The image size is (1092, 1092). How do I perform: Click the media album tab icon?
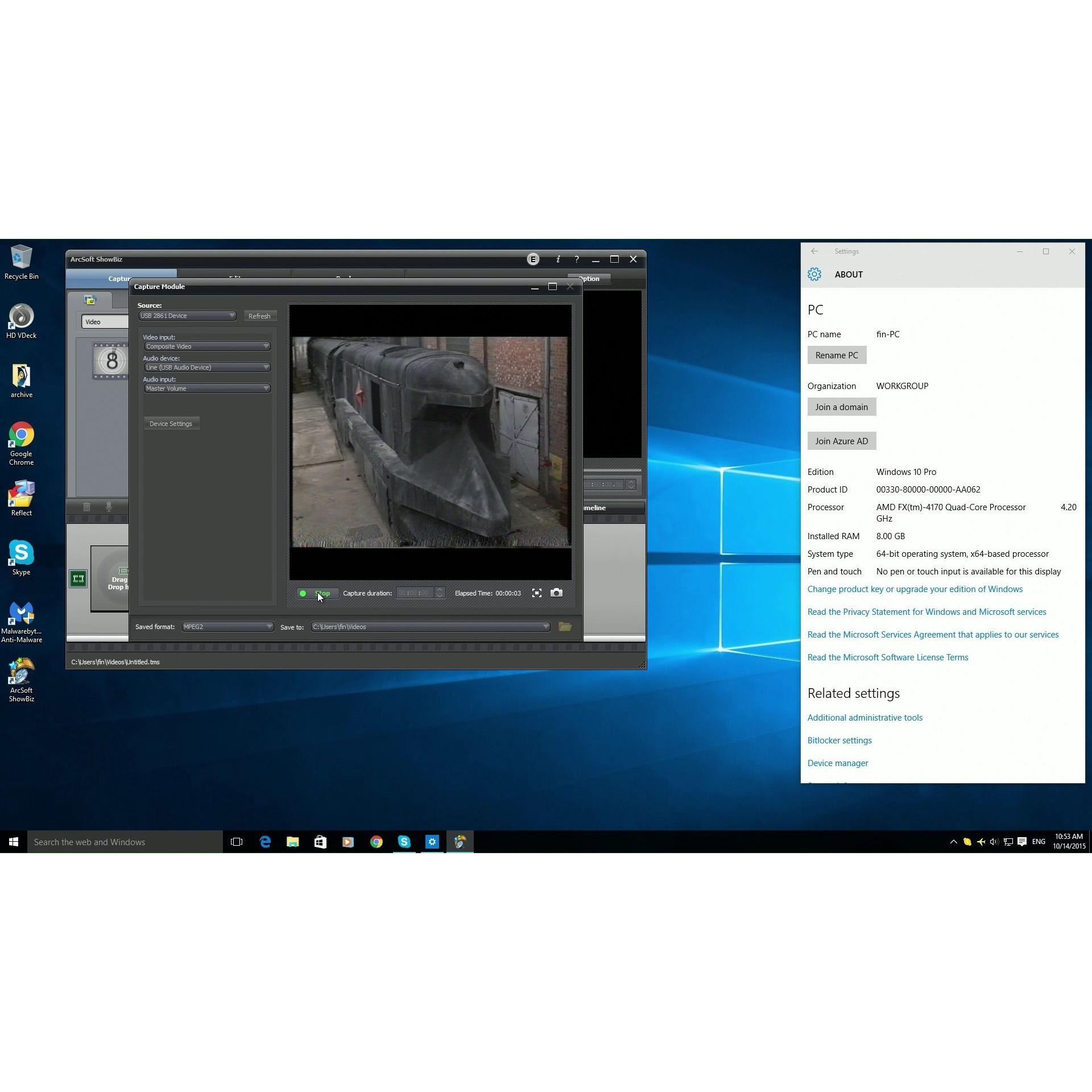point(90,300)
